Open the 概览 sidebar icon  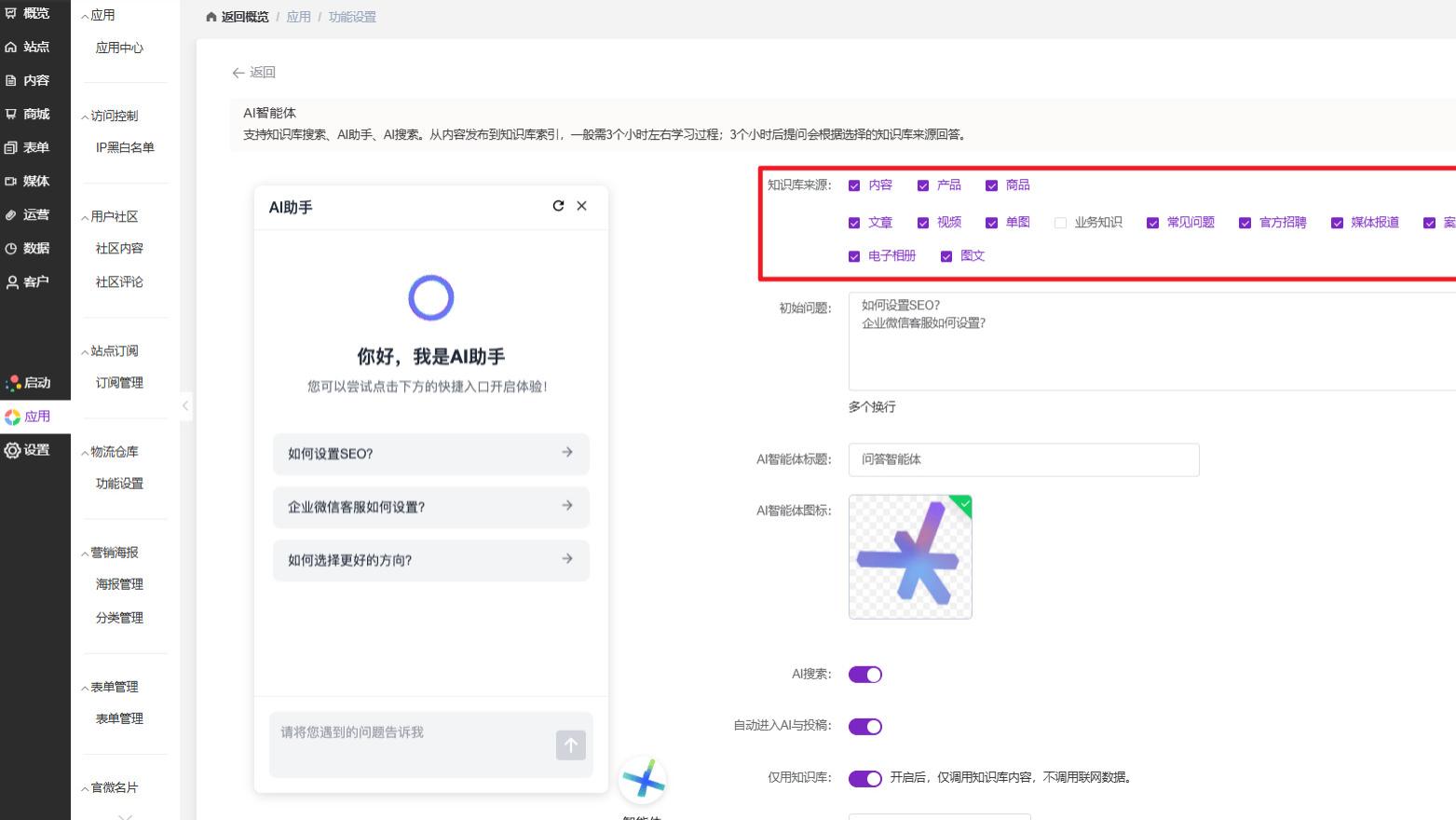12,13
